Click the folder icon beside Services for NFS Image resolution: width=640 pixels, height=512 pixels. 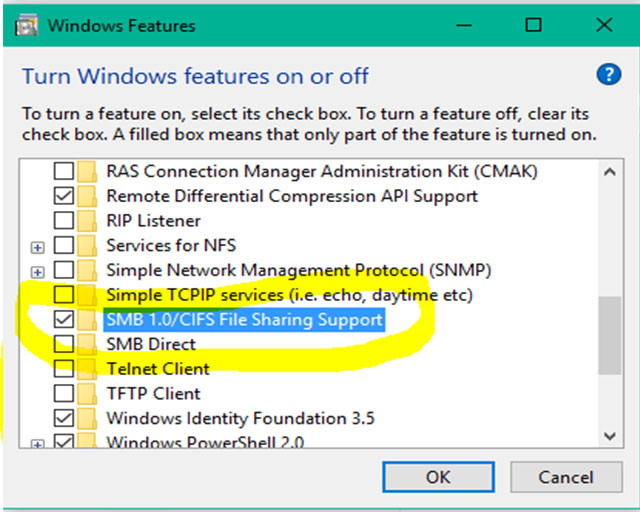88,245
